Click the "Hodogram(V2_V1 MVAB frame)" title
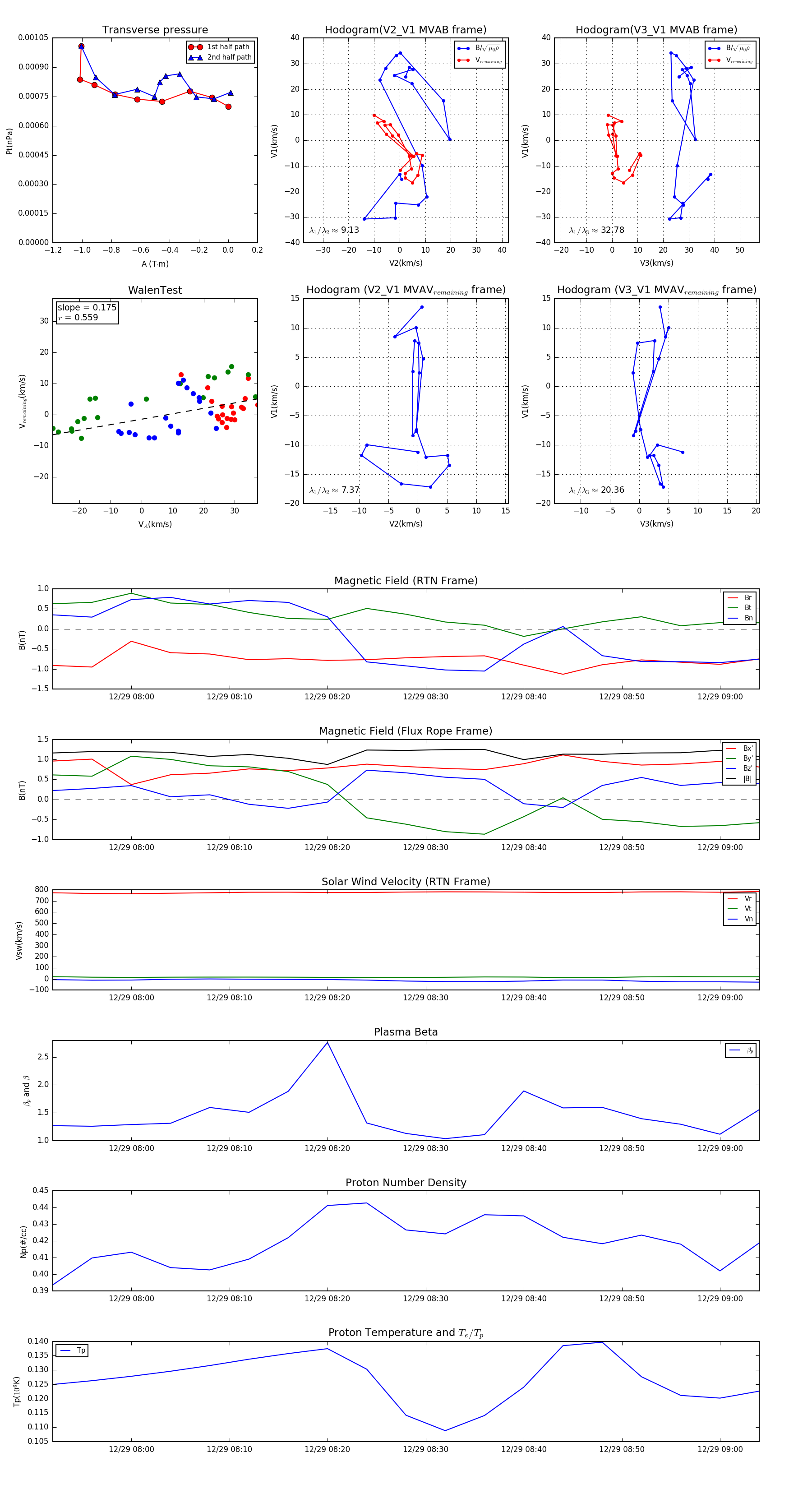The width and height of the screenshot is (812, 1489). 406,30
